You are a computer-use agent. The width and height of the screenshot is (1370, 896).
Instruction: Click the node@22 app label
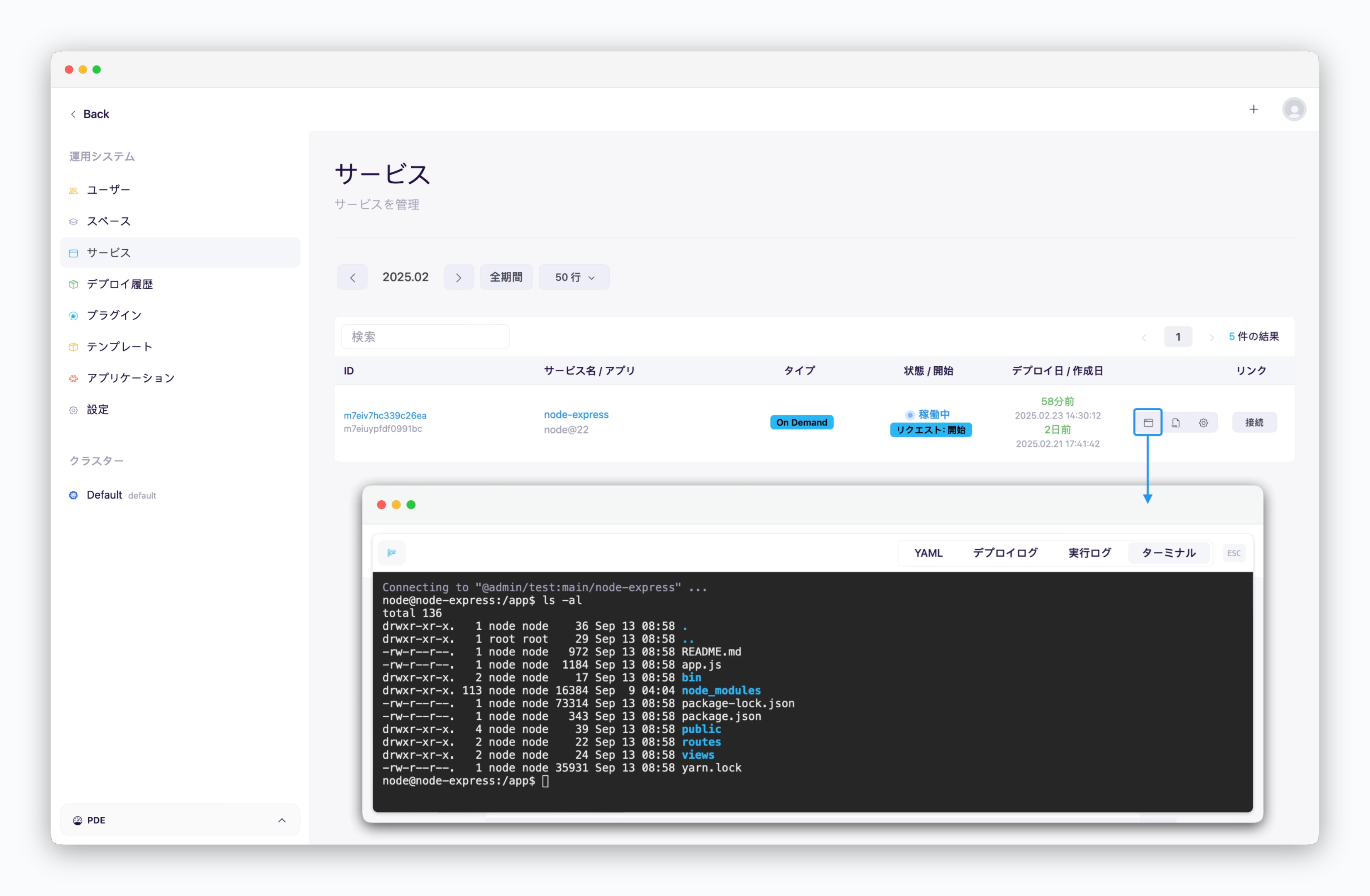(x=566, y=431)
